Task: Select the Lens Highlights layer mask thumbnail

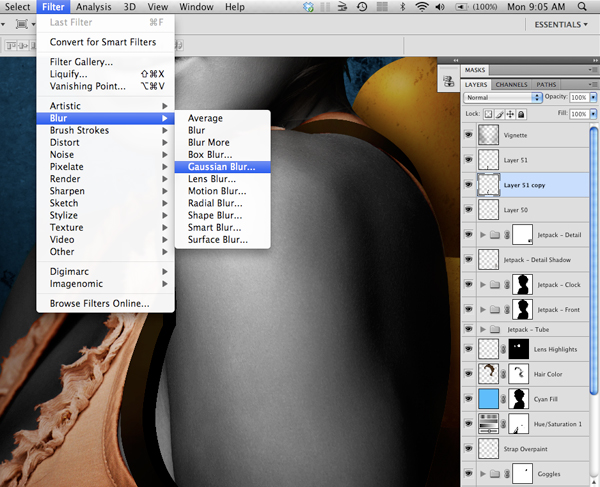Action: 518,349
